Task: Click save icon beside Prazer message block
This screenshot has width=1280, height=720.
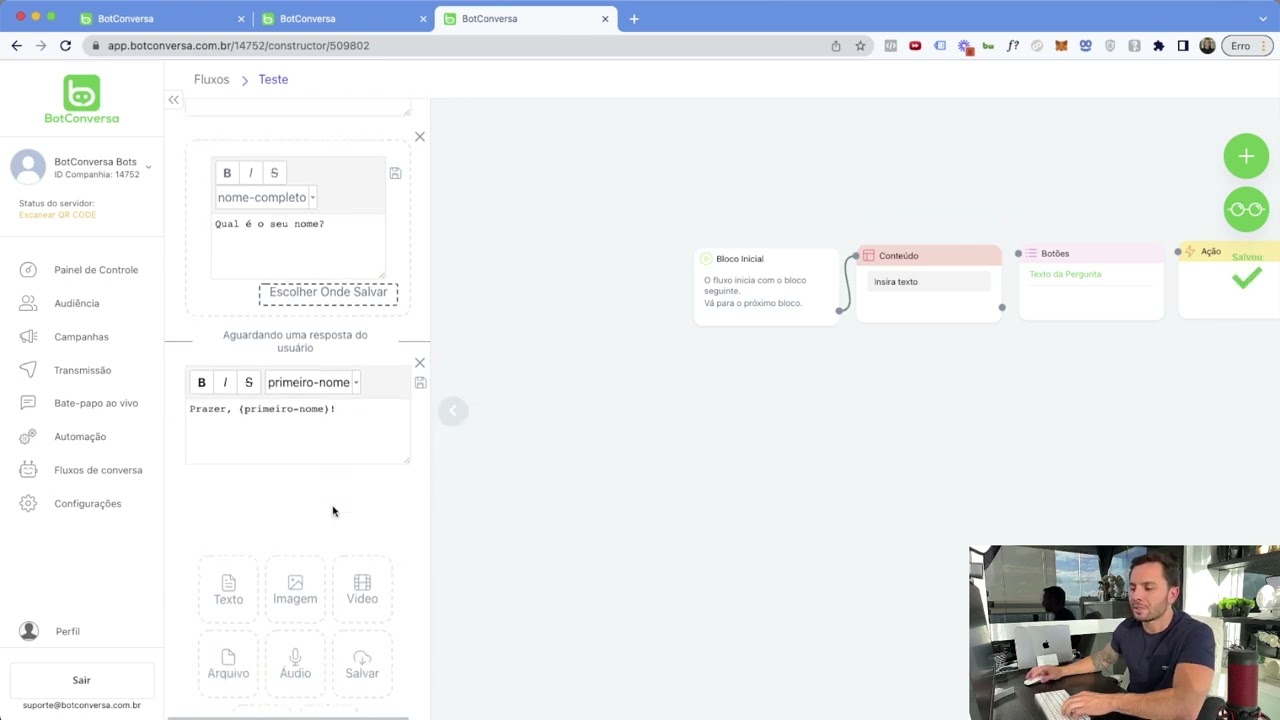Action: coord(420,383)
